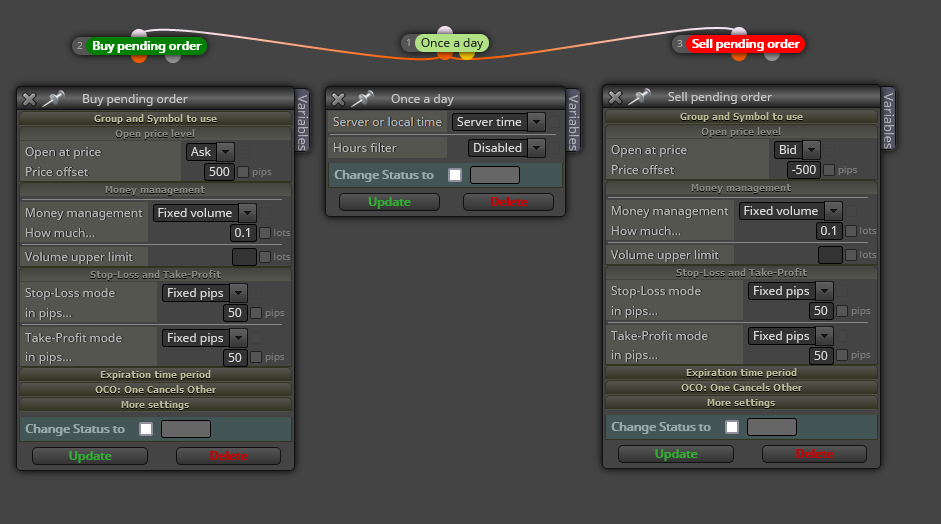The height and width of the screenshot is (524, 941).
Task: Pick status color swatch in Sell panel
Action: click(772, 427)
